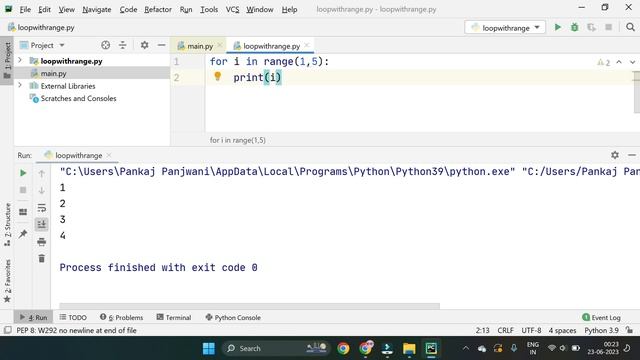640x360 pixels.
Task: Open Project panel settings gear
Action: click(144, 45)
